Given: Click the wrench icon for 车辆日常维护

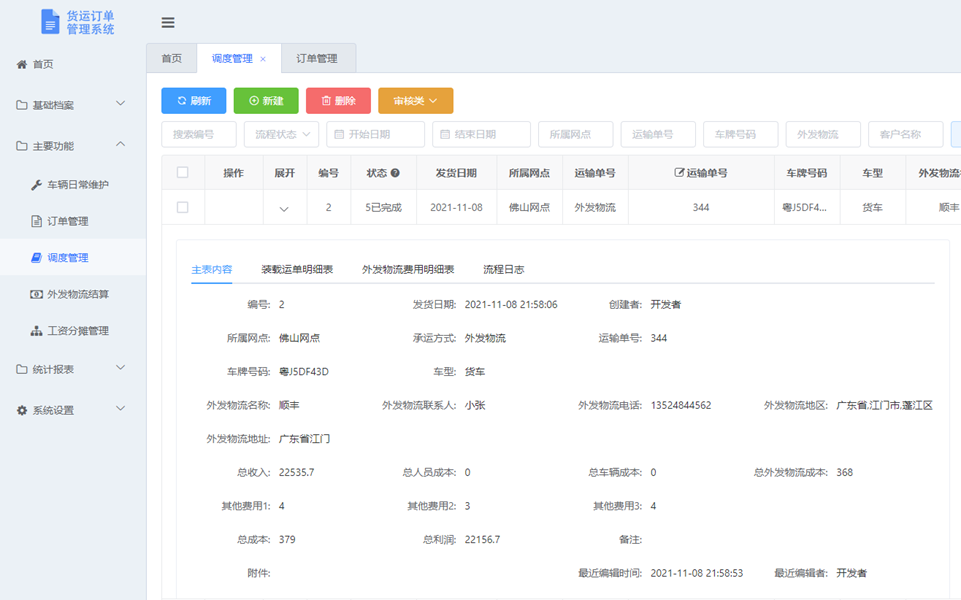Looking at the screenshot, I should click(36, 184).
